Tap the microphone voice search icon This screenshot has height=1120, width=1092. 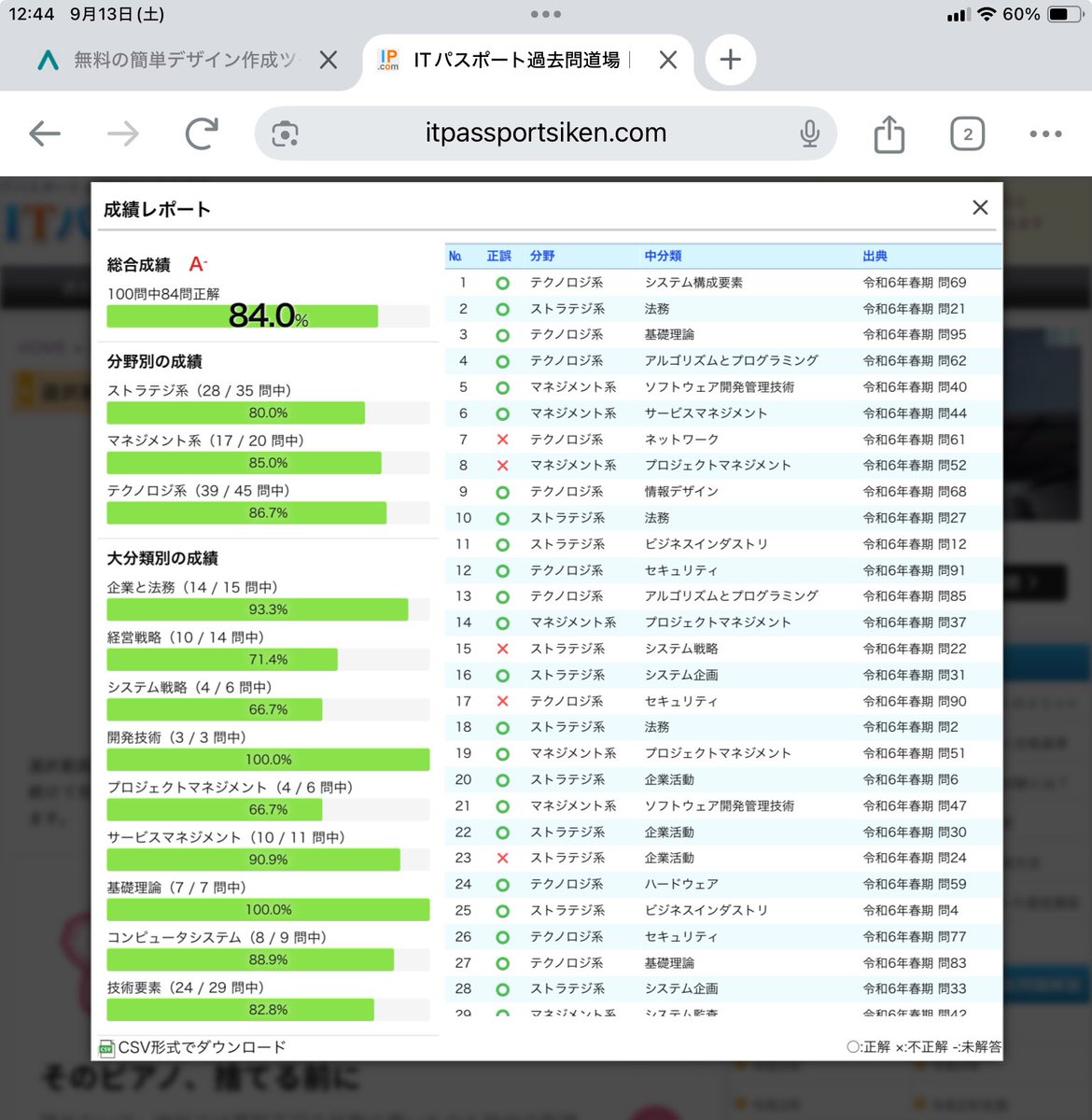click(x=810, y=134)
